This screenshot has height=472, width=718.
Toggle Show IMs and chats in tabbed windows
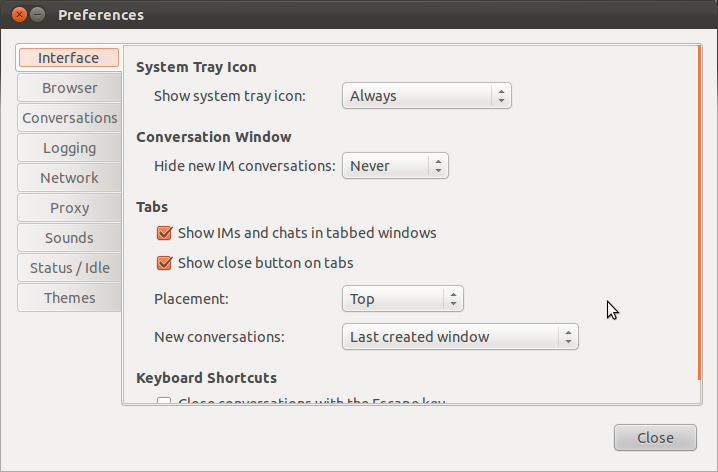point(165,234)
